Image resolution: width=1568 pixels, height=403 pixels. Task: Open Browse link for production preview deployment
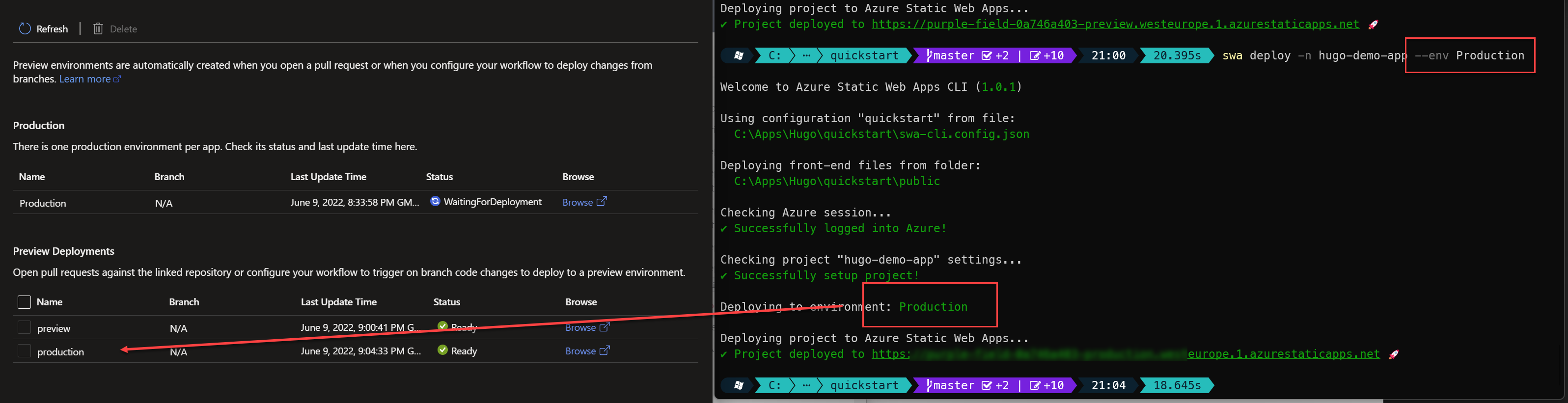580,351
